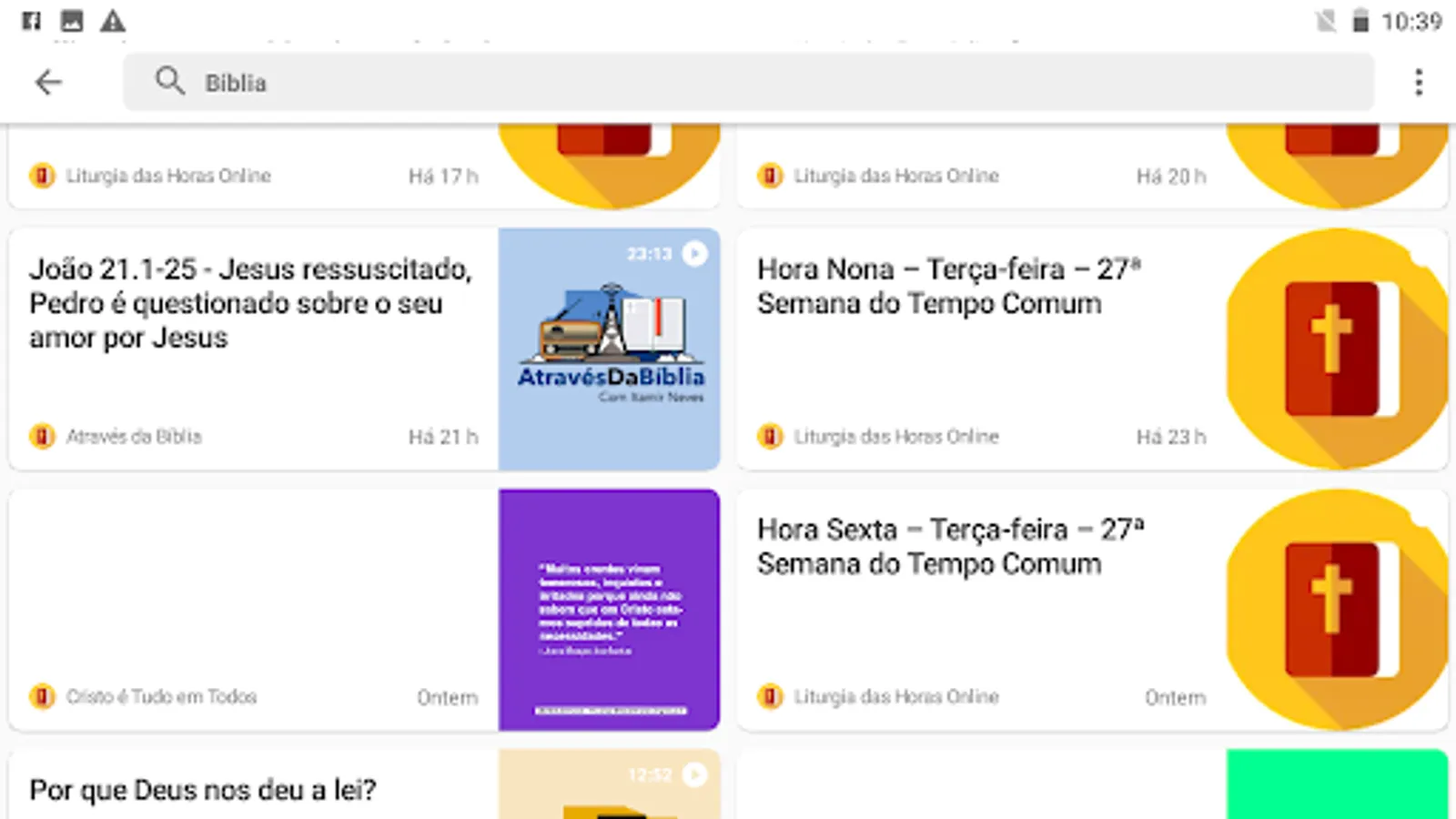Tap the "Há 20 h" timestamp
1456x819 pixels.
click(x=1171, y=177)
